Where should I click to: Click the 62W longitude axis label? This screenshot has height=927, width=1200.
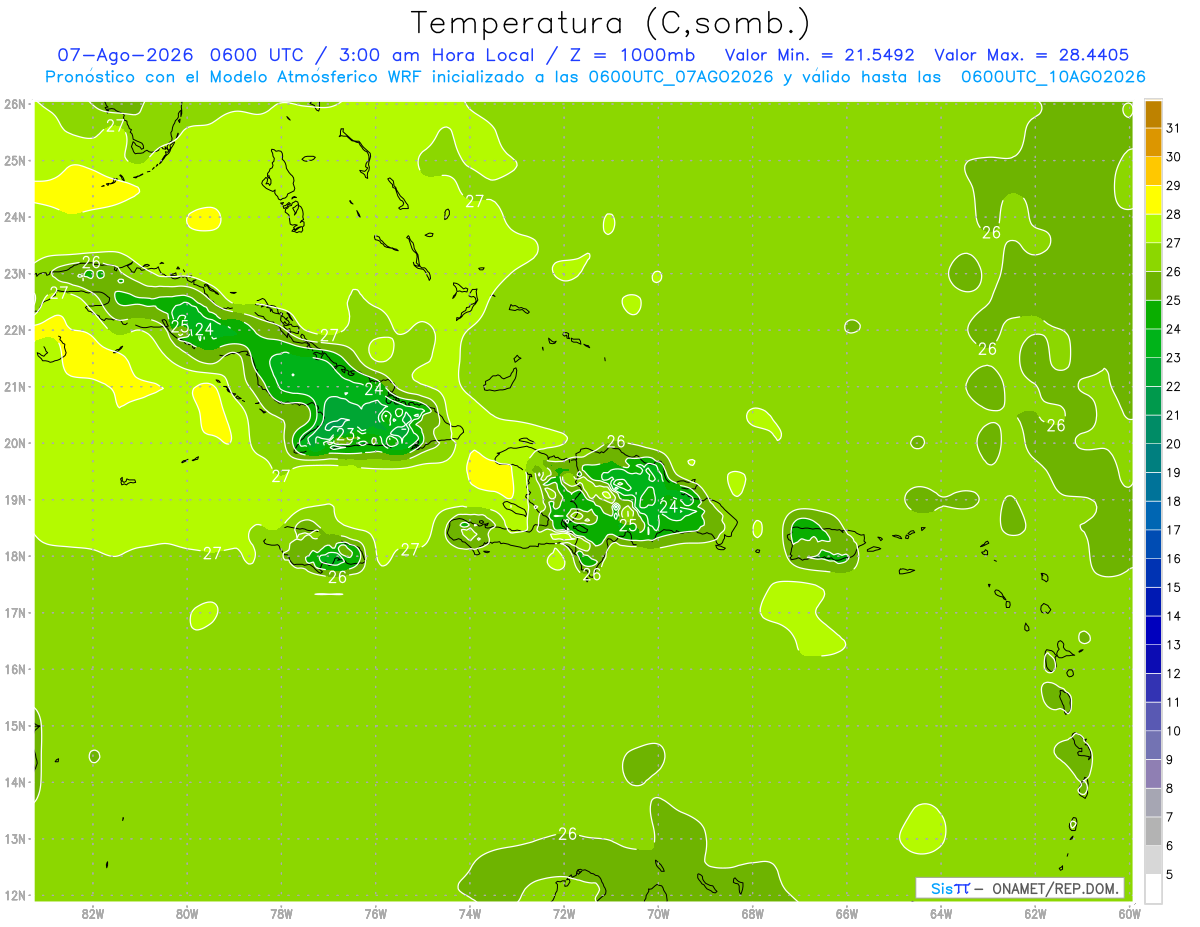click(x=1035, y=913)
